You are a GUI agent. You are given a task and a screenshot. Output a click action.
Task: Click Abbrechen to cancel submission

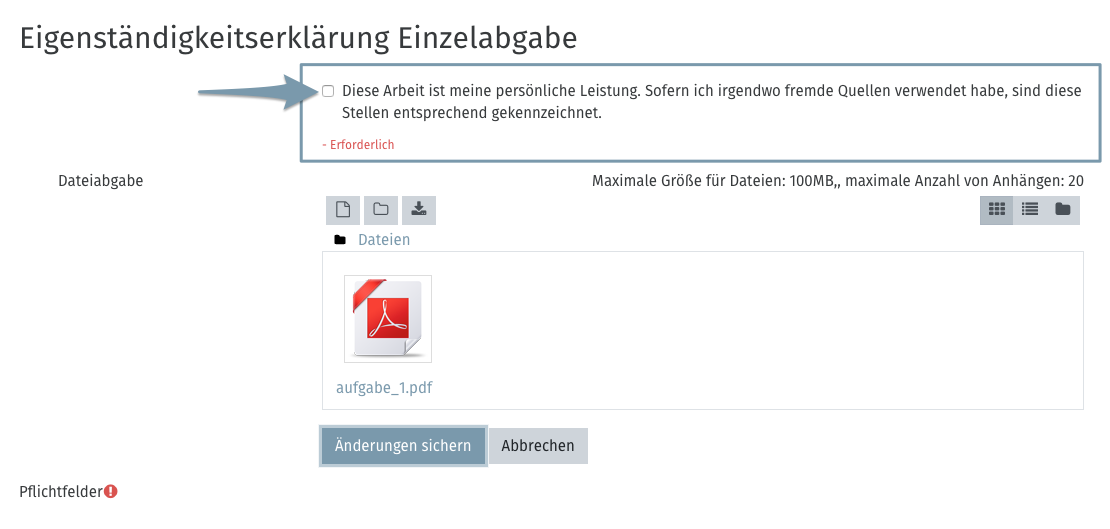coord(538,446)
